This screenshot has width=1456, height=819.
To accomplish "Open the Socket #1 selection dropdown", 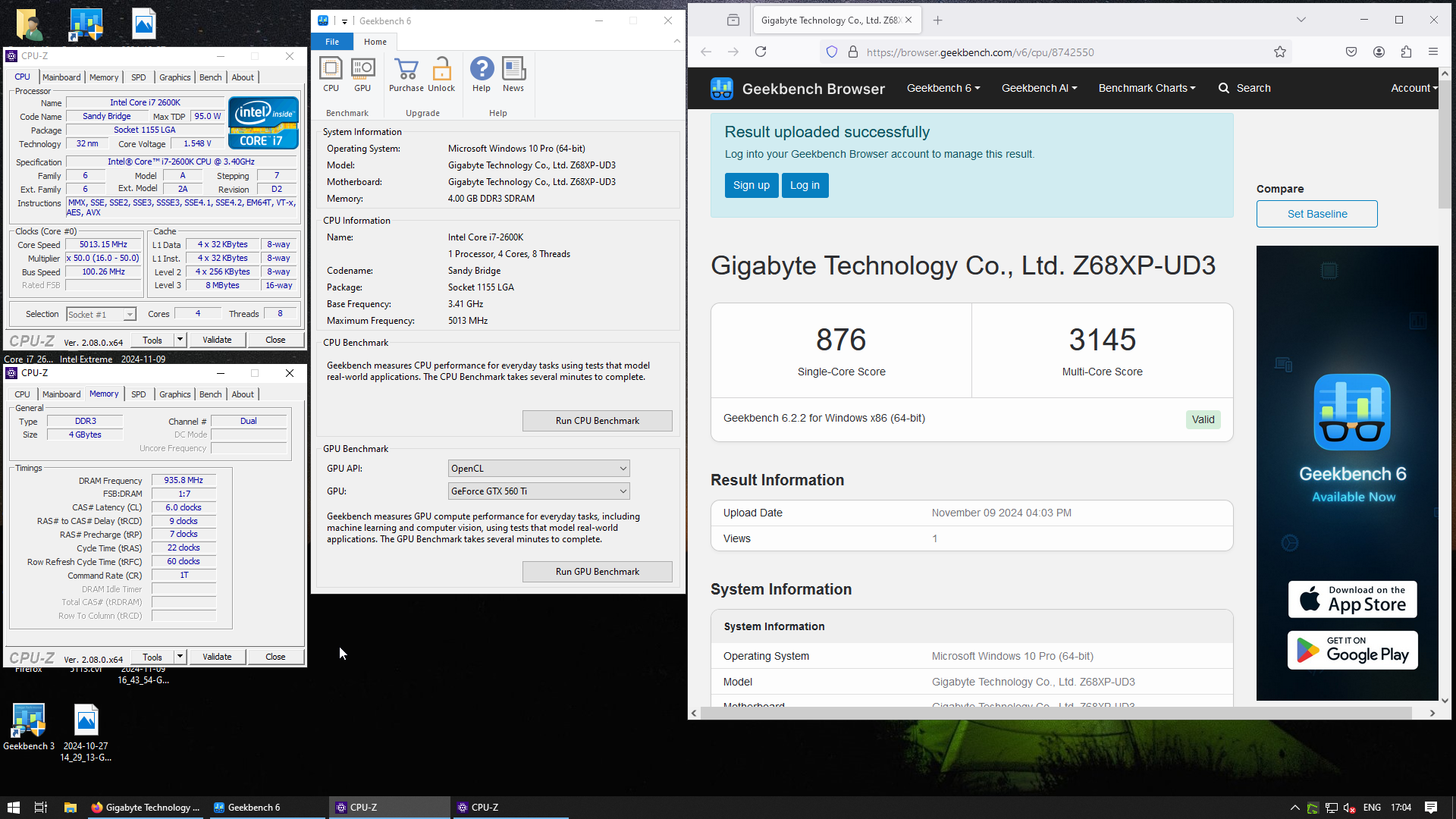I will pyautogui.click(x=101, y=315).
